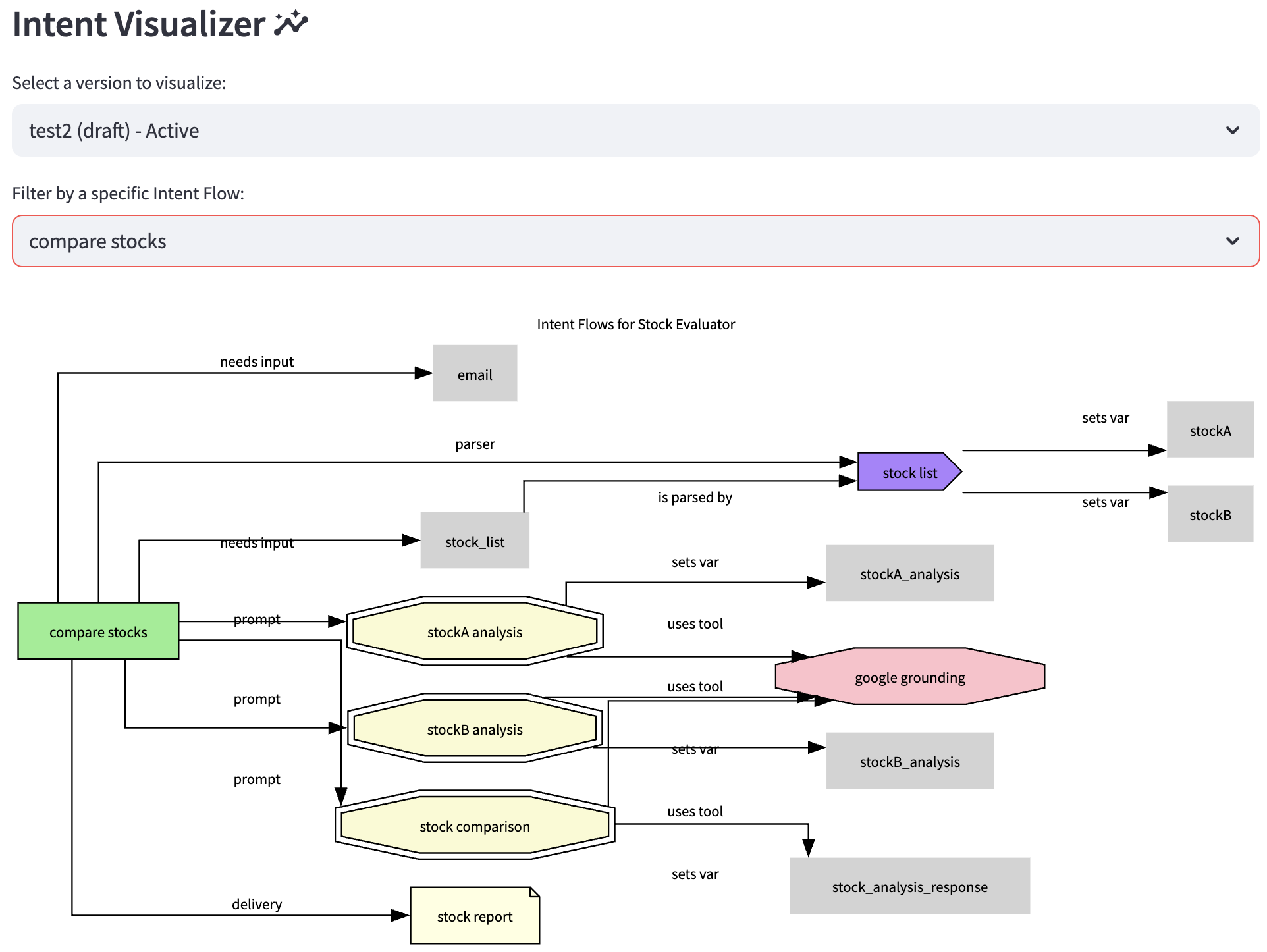Click the stock_analysis_response variable box
Viewport: 1267px width, 952px height.
click(x=909, y=886)
